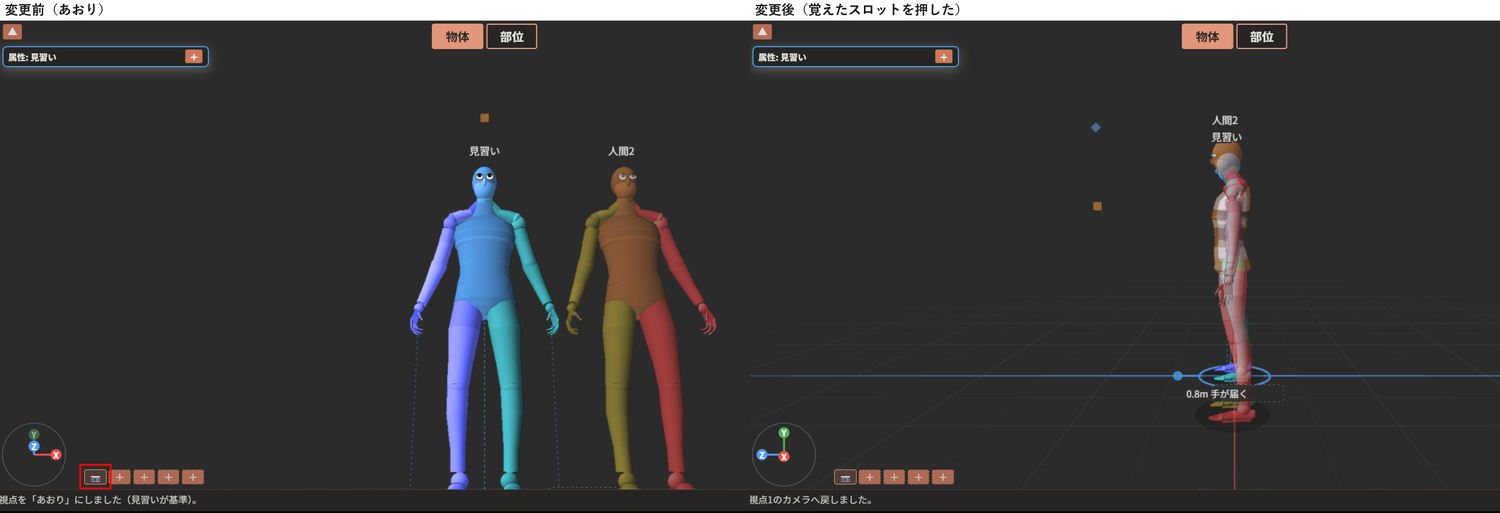
Task: Focus the 属性: 見習い field in the before view
Action: tap(105, 57)
